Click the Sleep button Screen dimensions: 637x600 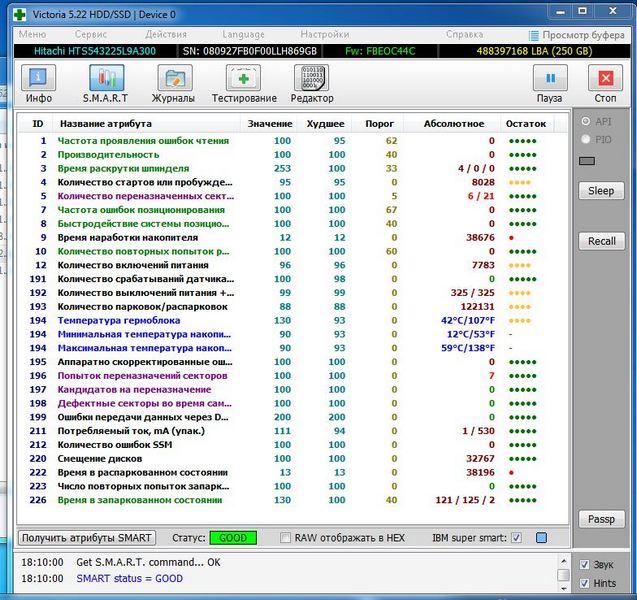point(601,191)
